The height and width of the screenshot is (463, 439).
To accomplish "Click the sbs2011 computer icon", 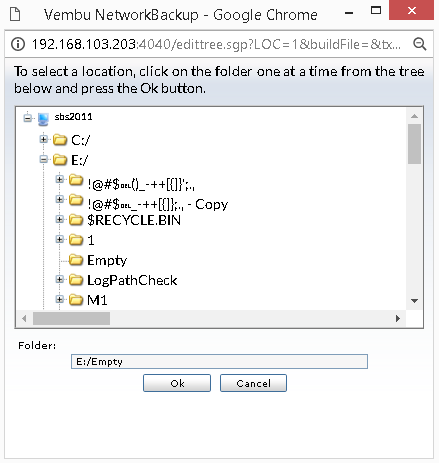I will coord(43,119).
